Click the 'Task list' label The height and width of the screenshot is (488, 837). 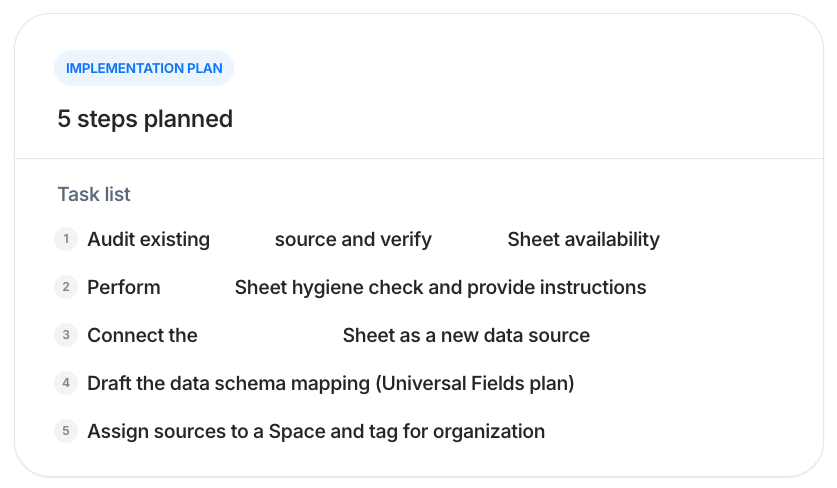click(x=94, y=194)
